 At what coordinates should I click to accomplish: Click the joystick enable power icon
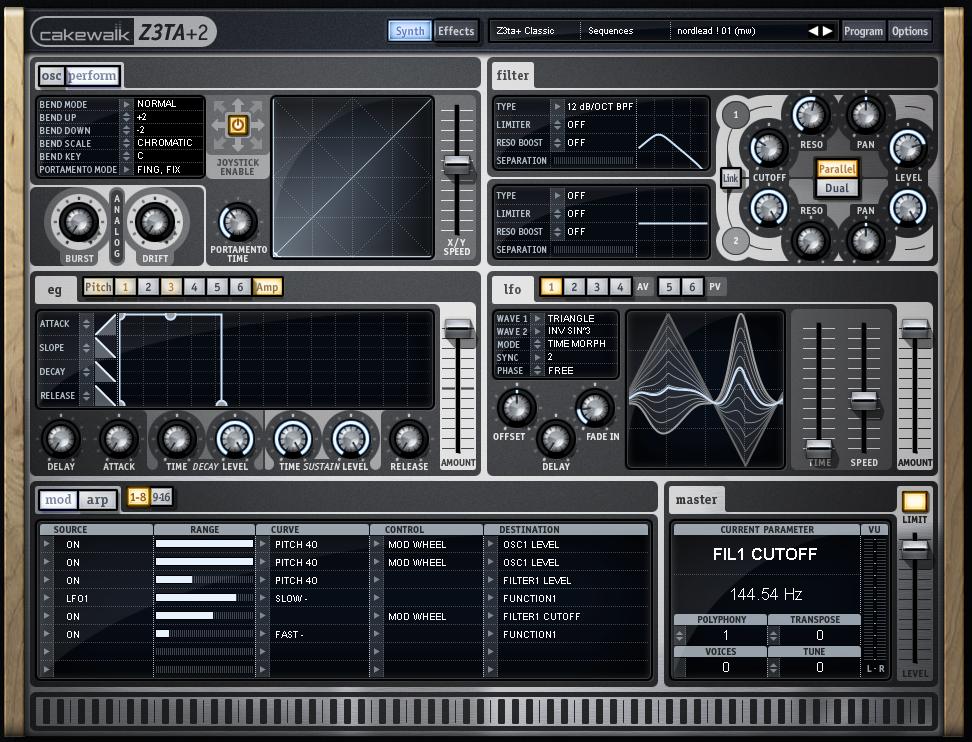(238, 125)
